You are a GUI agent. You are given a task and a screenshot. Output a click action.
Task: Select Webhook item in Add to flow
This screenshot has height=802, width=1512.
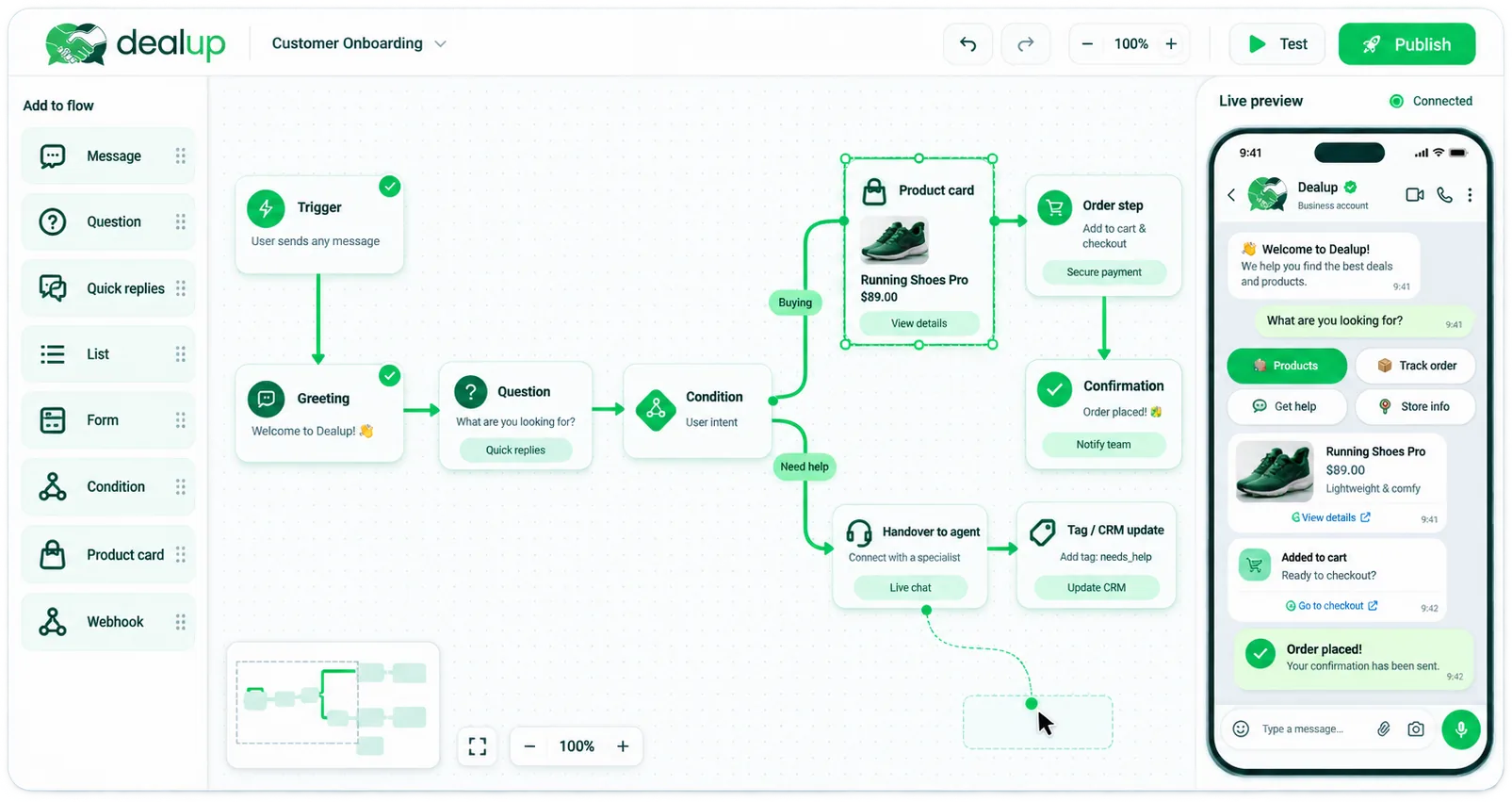(x=108, y=622)
